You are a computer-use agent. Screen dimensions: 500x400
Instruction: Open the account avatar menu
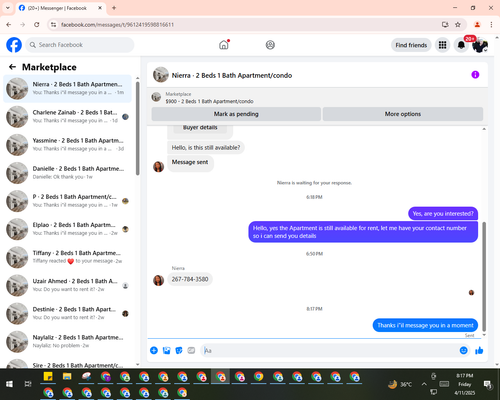(x=480, y=45)
